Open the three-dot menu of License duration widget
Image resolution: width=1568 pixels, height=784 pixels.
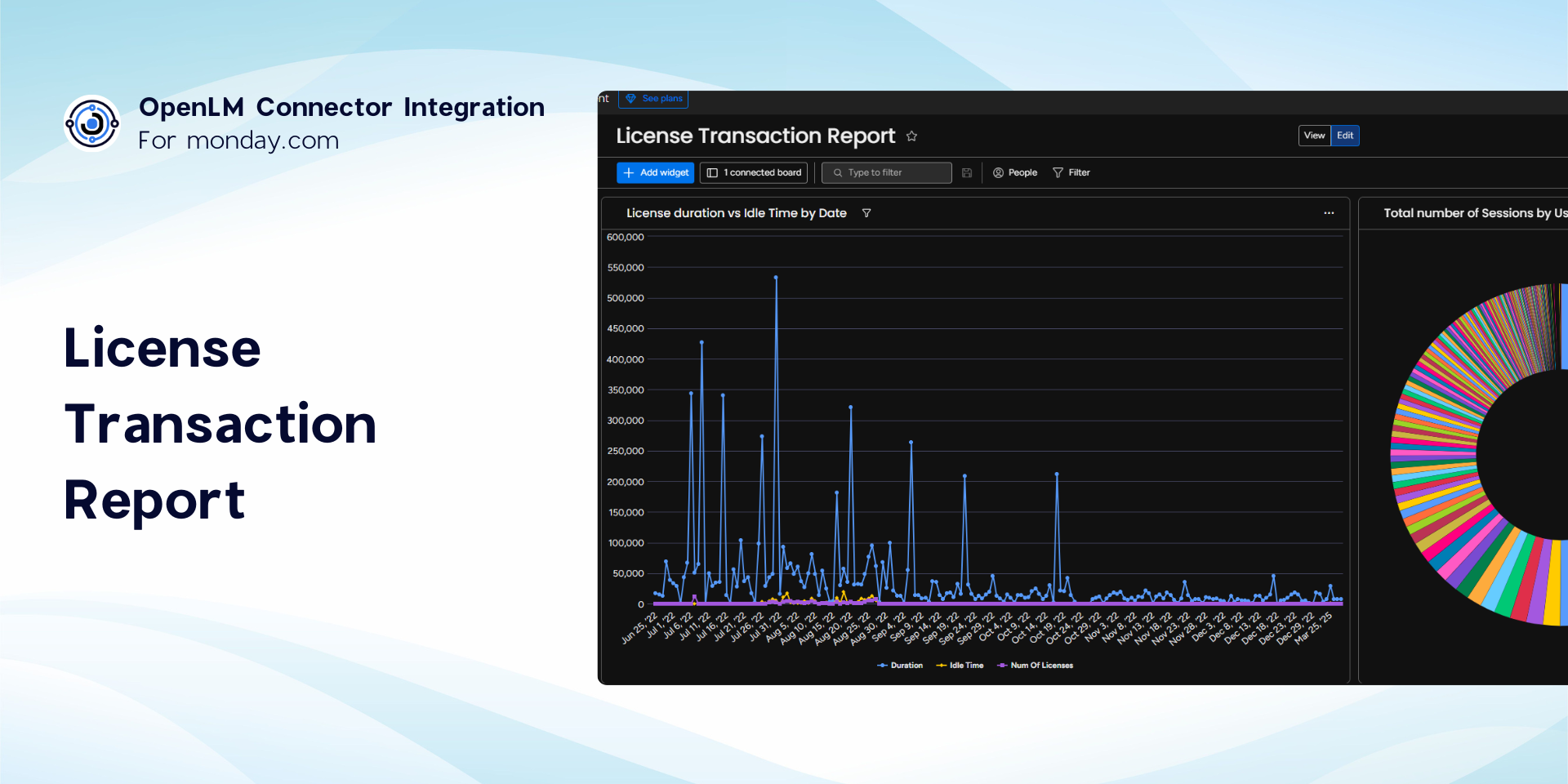coord(1329,213)
